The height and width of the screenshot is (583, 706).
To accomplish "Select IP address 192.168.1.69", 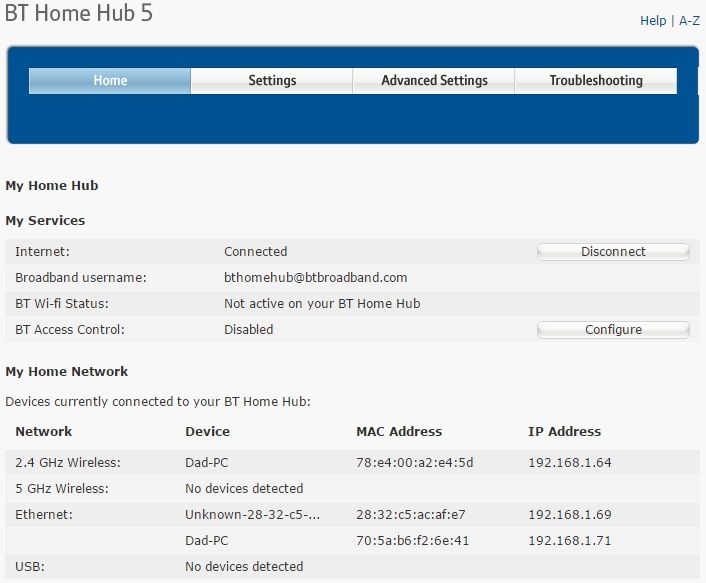I will (570, 515).
